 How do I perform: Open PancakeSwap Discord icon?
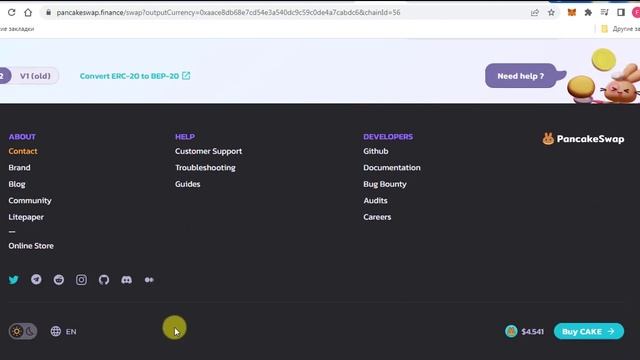click(x=127, y=280)
